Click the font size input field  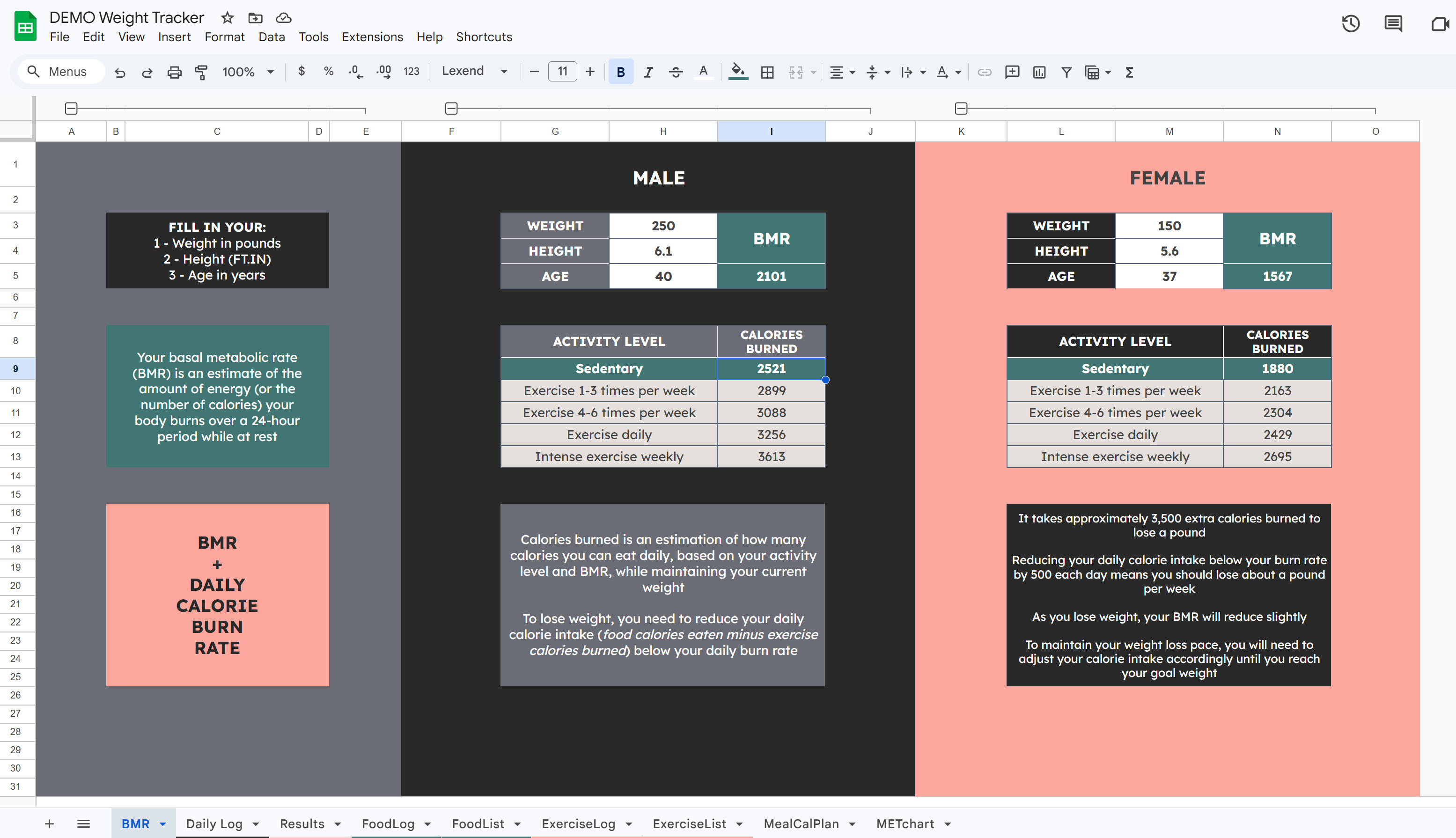point(562,71)
